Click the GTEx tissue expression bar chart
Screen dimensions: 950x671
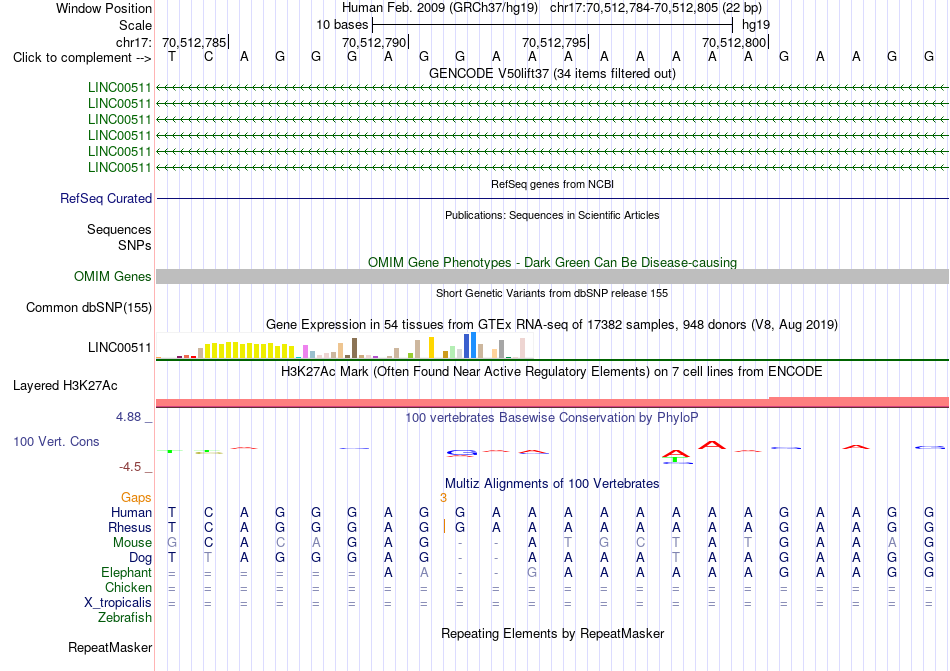pyautogui.click(x=344, y=346)
